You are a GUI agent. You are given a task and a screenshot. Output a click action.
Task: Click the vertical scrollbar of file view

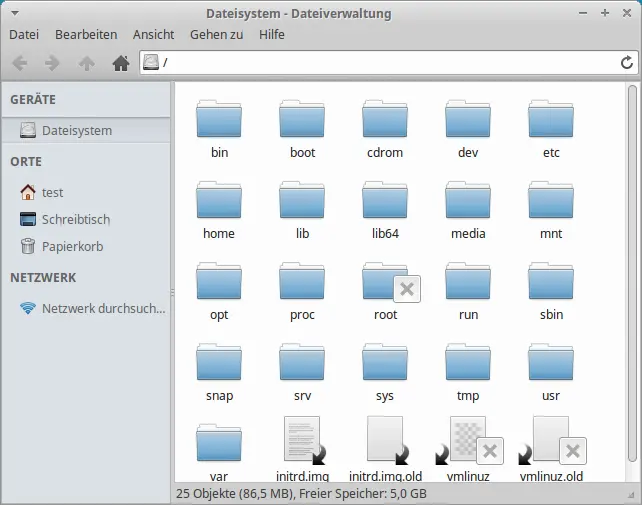coord(631,250)
